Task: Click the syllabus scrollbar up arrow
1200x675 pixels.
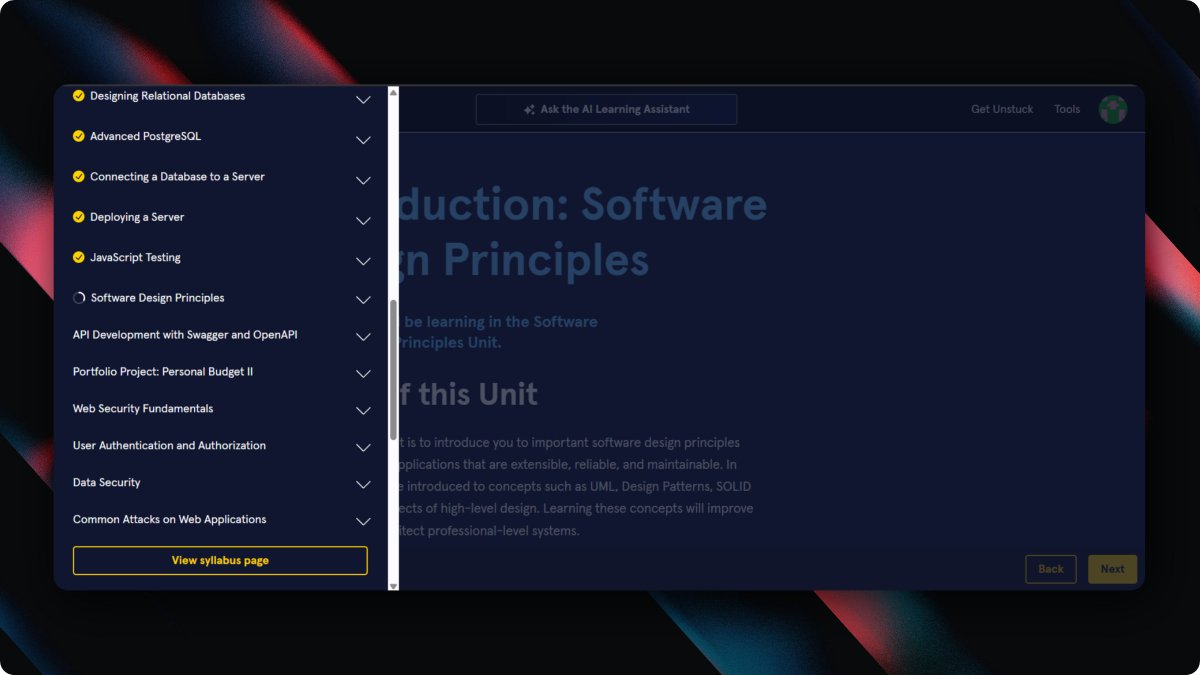Action: click(x=393, y=92)
